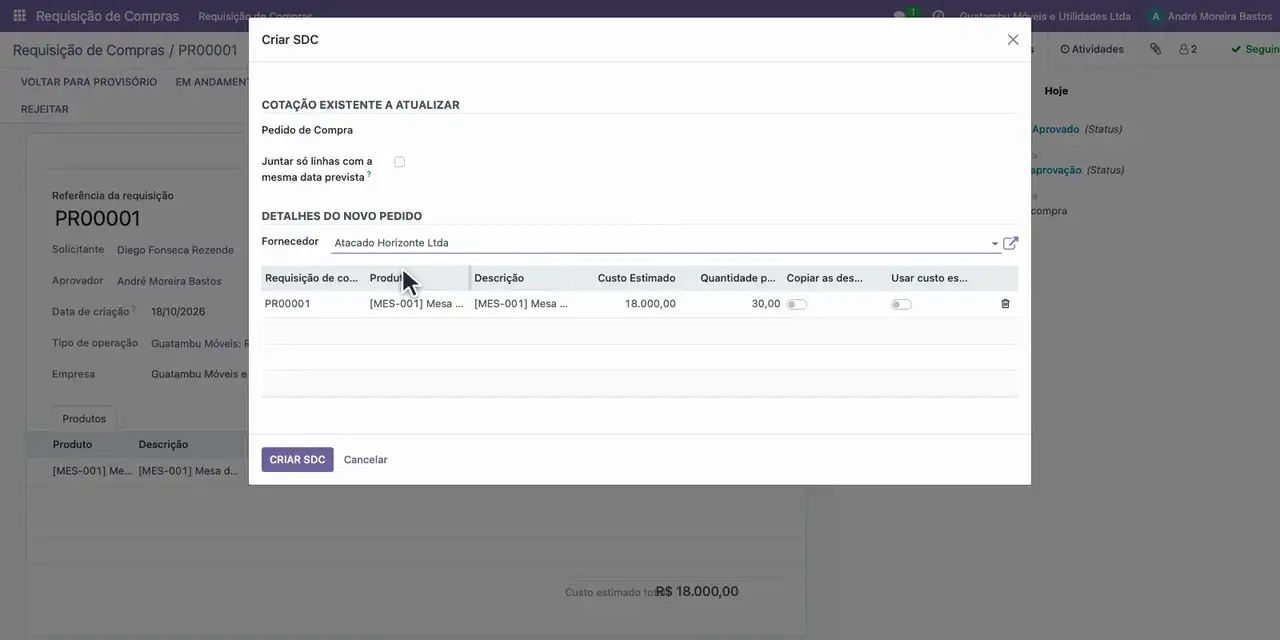1280x640 pixels.
Task: Toggle Usar custo estimado switch
Action: pyautogui.click(x=901, y=304)
